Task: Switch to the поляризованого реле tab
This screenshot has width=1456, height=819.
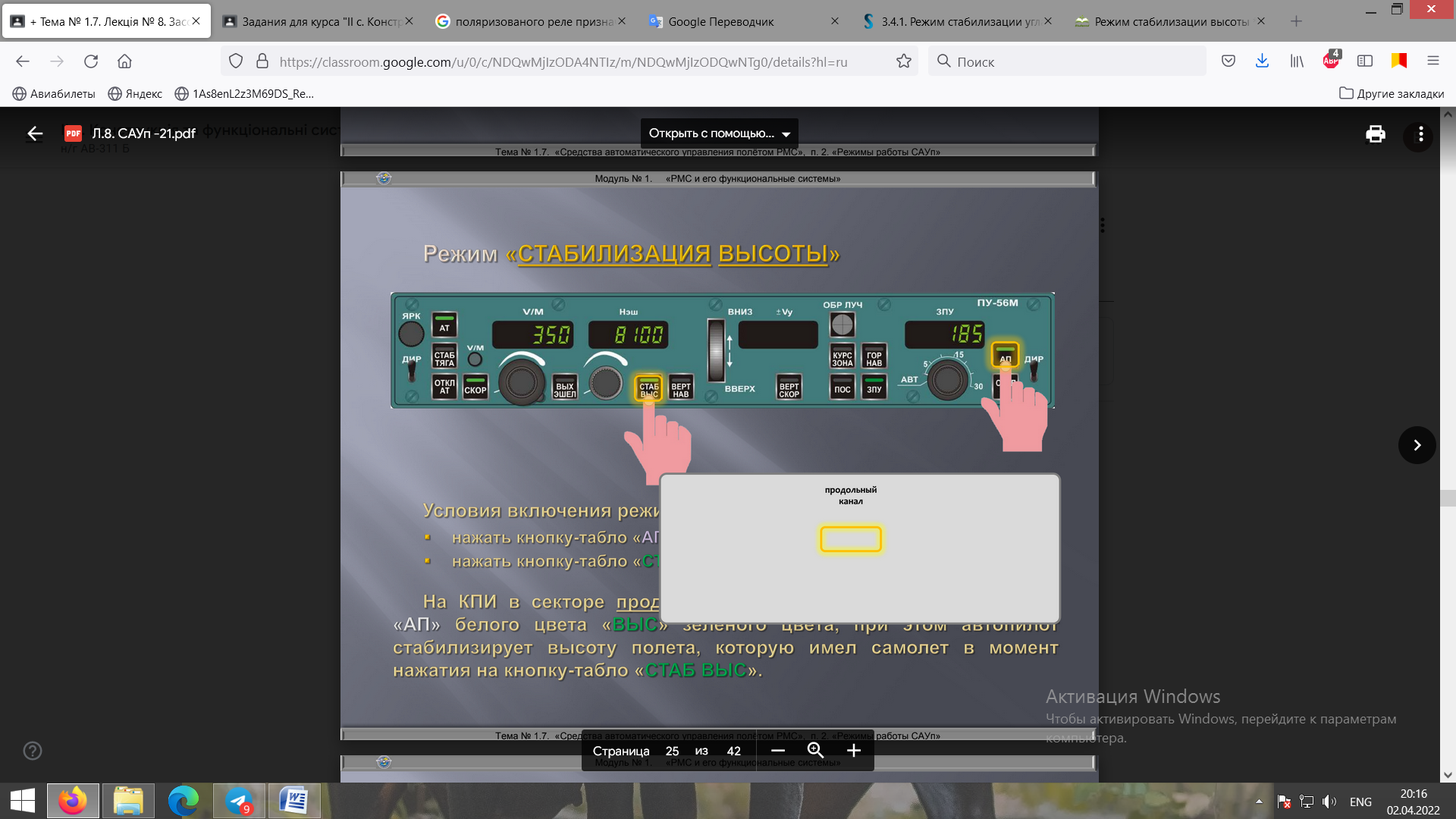Action: (532, 21)
